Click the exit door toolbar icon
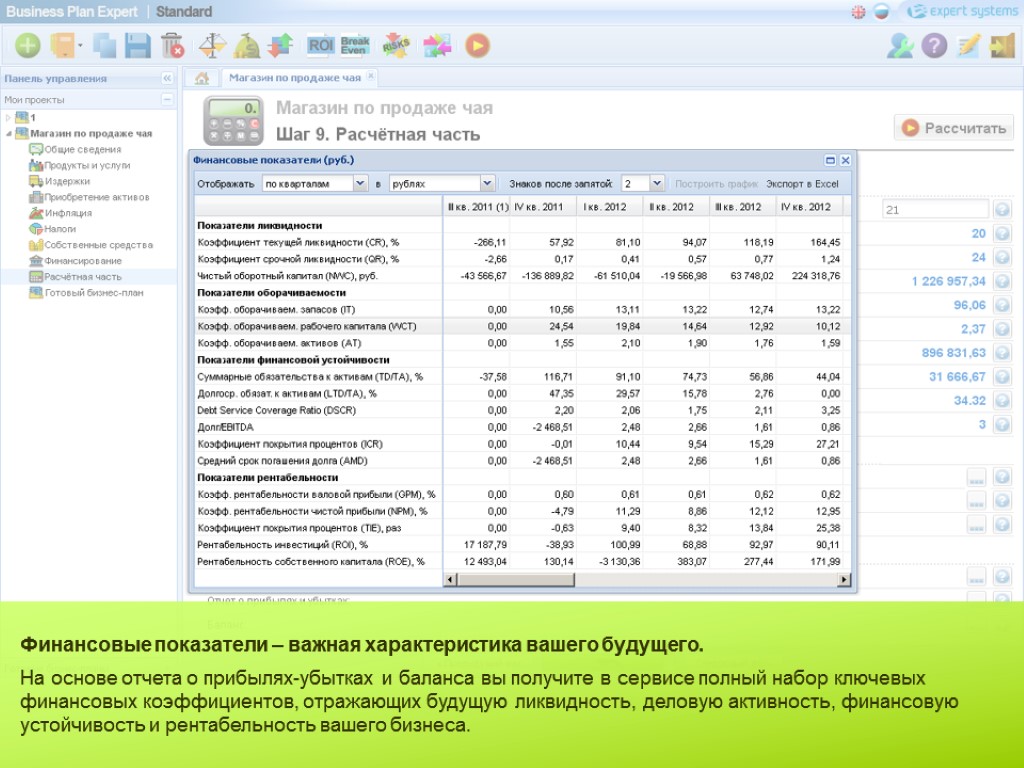The width and height of the screenshot is (1024, 768). click(1002, 46)
